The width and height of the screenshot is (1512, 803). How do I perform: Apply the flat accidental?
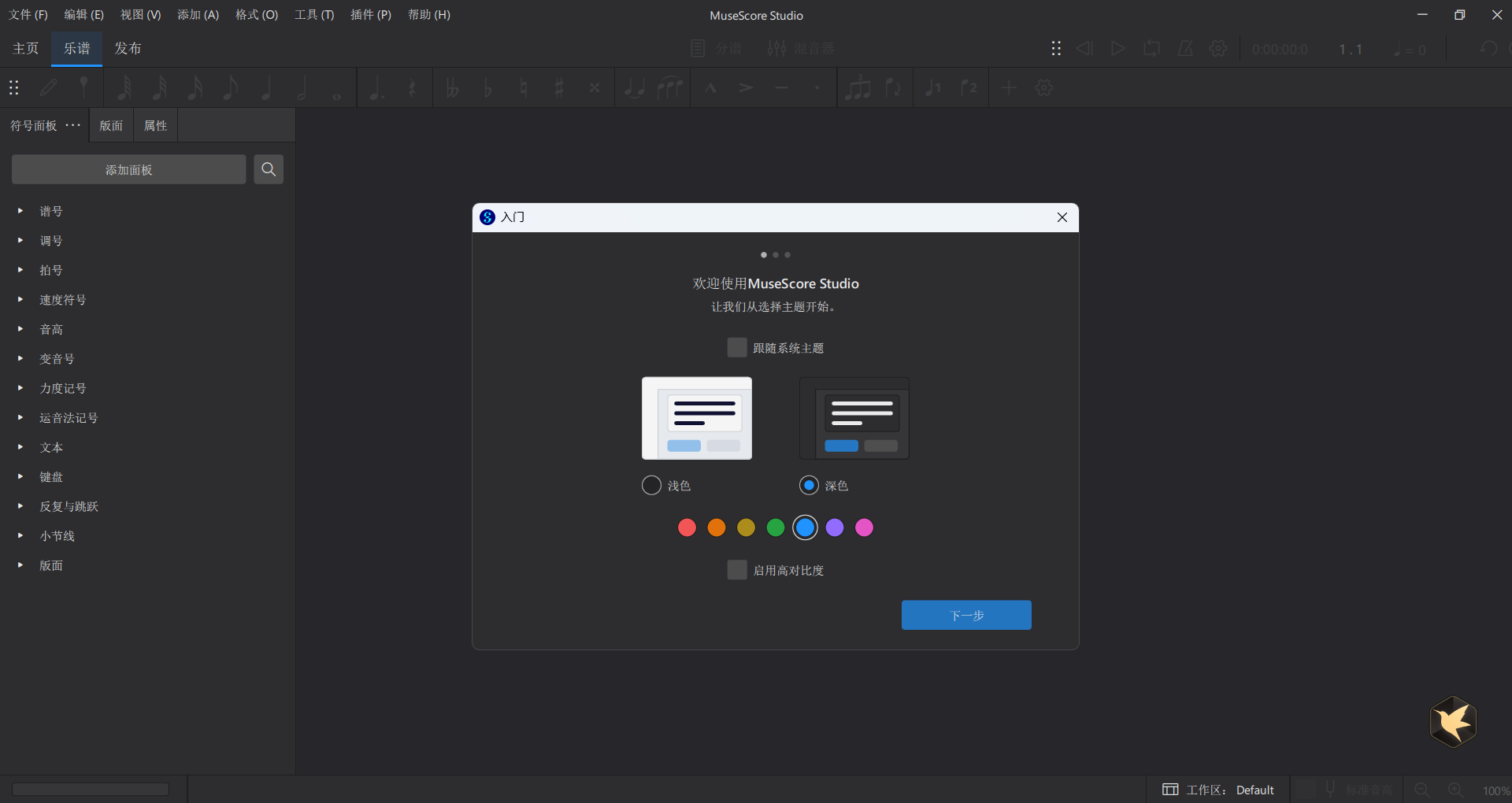pos(487,88)
